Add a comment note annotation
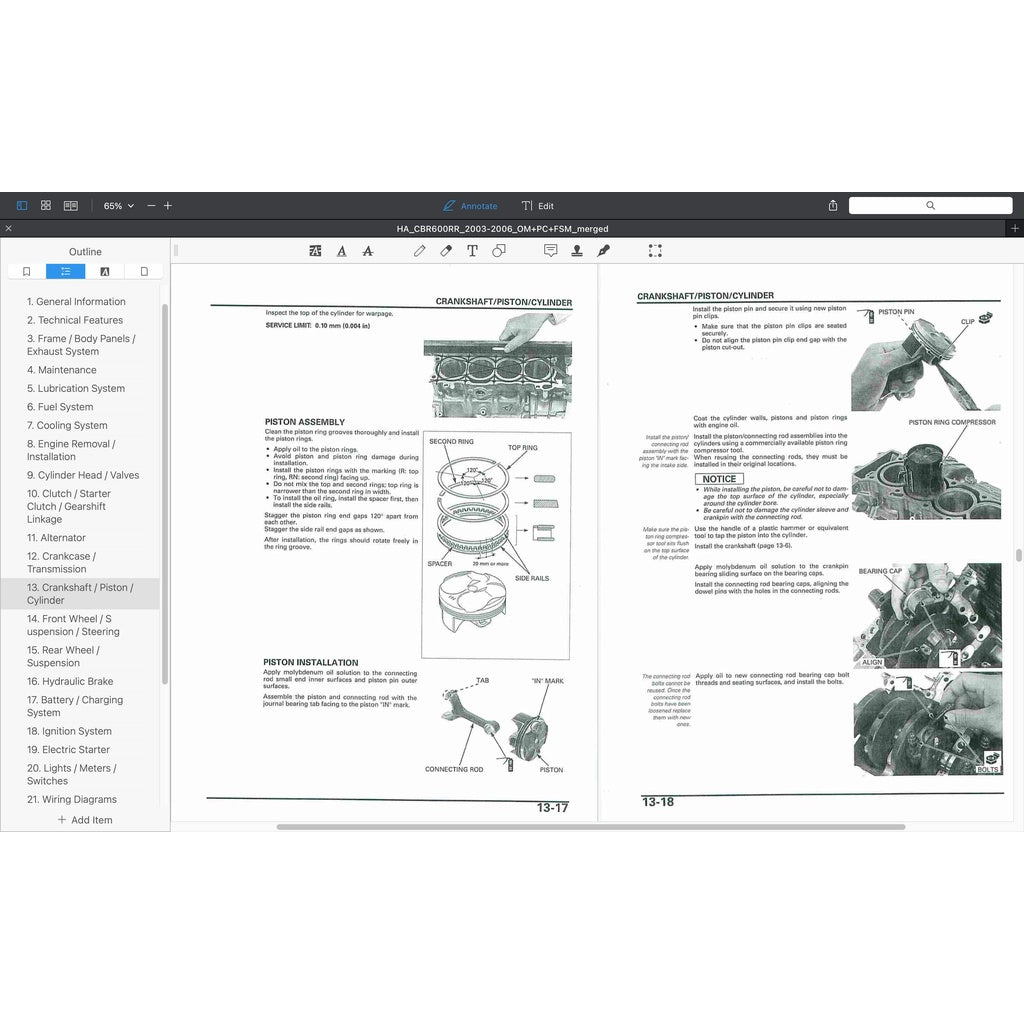This screenshot has width=1024, height=1024. 550,251
